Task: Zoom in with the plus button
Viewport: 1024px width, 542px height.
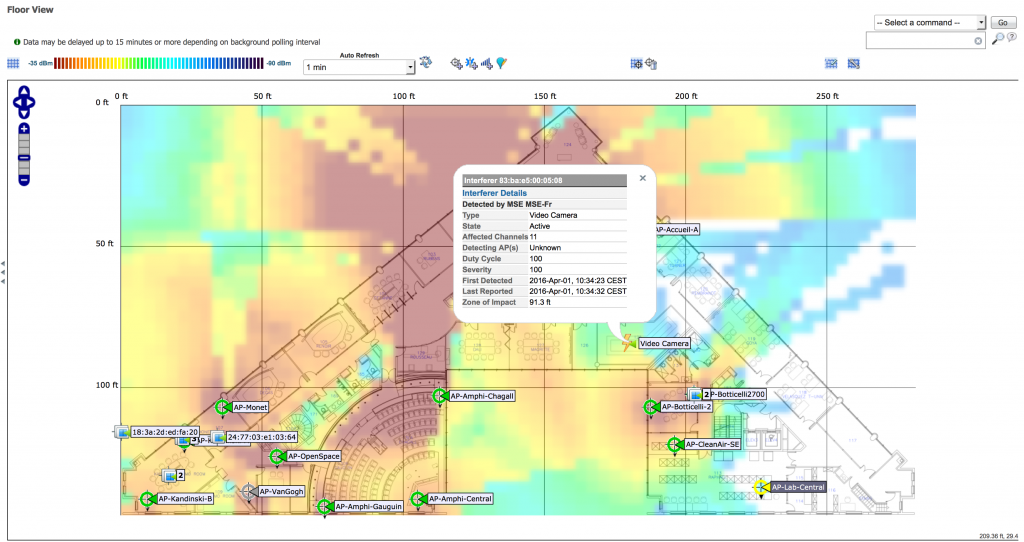Action: click(x=24, y=129)
